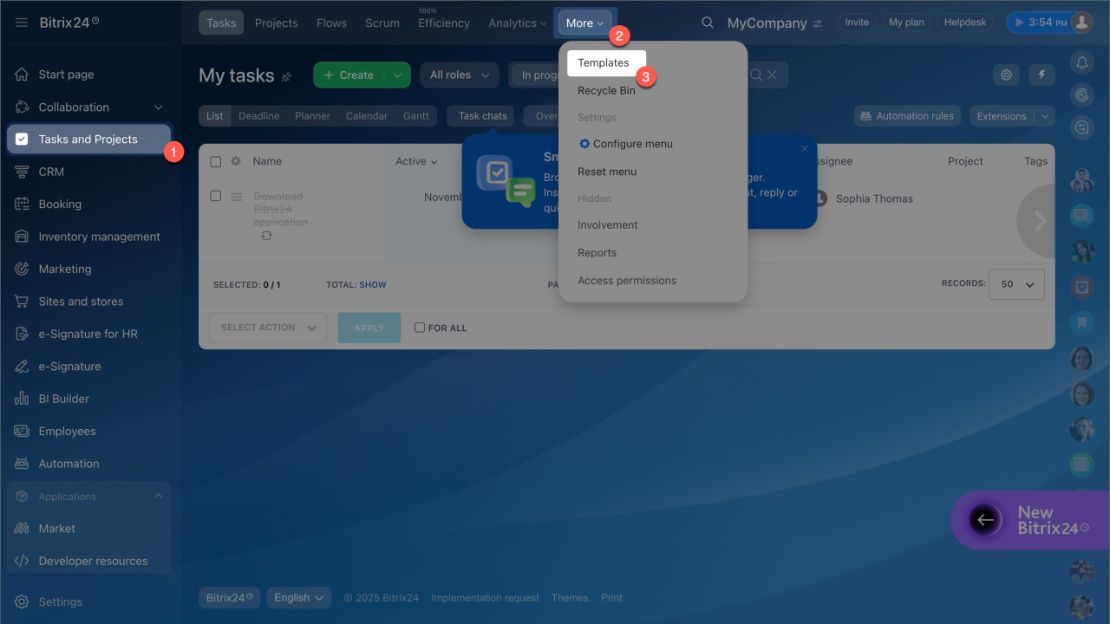This screenshot has height=624, width=1110.
Task: Click the search magnifier in top bar
Action: [707, 23]
